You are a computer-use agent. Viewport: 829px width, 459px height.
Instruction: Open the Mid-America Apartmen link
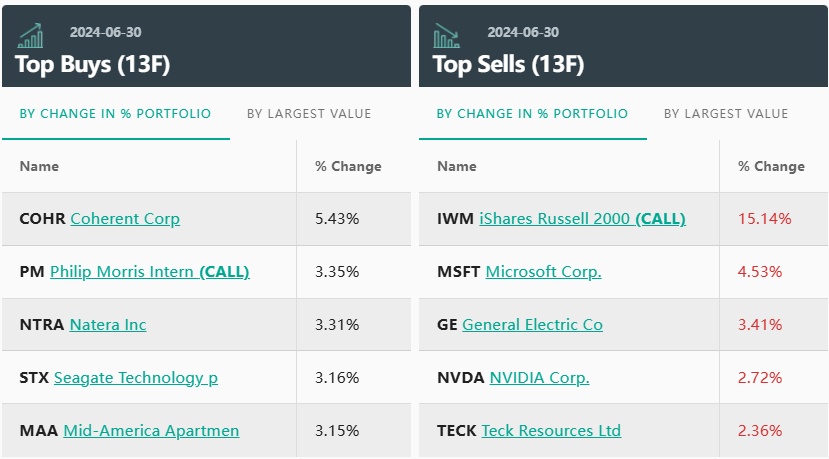(151, 431)
